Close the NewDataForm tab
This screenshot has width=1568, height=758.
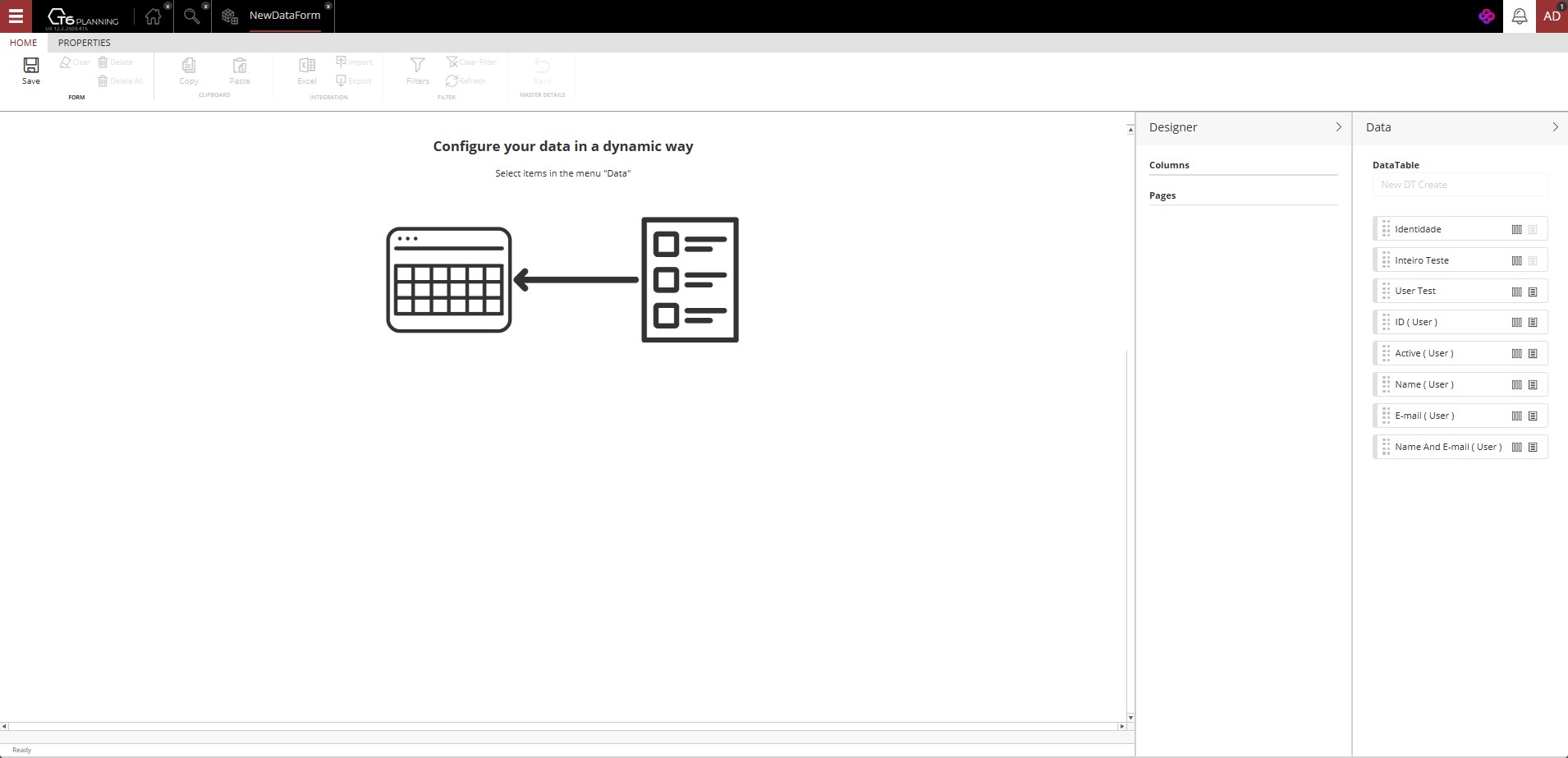[328, 7]
